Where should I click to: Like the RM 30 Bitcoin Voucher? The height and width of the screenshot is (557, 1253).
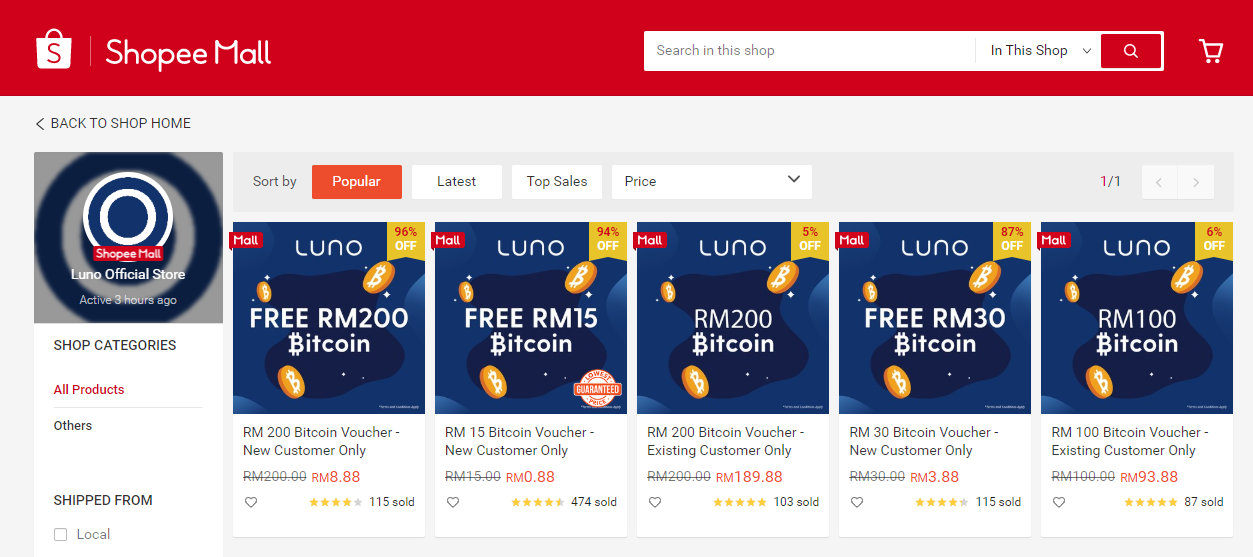tap(857, 502)
